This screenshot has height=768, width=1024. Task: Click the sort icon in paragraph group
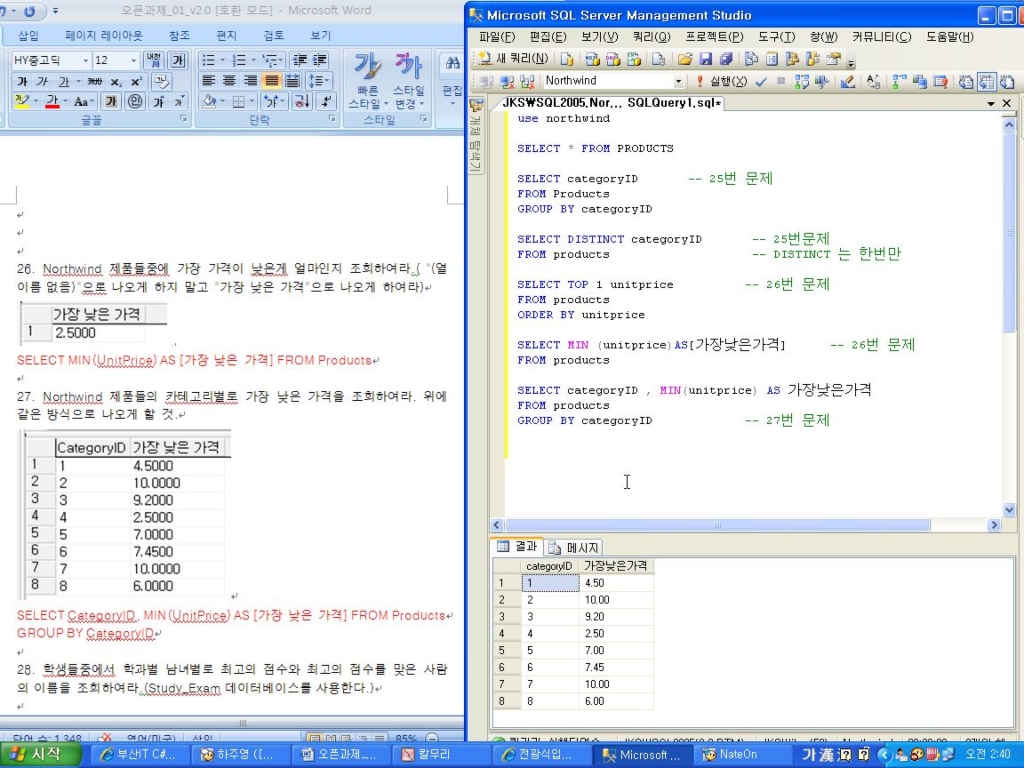(x=302, y=101)
